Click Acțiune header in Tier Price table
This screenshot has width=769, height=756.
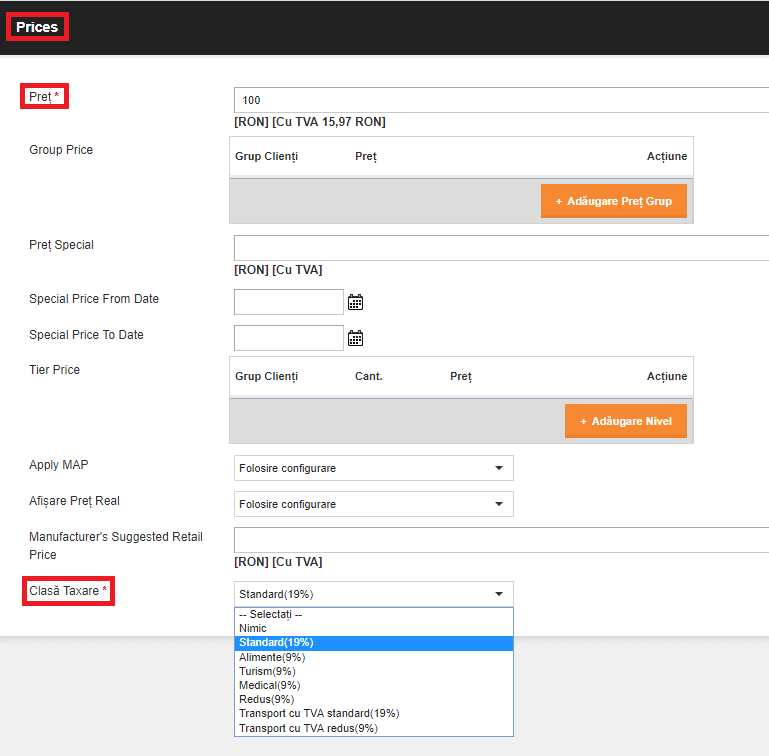667,376
